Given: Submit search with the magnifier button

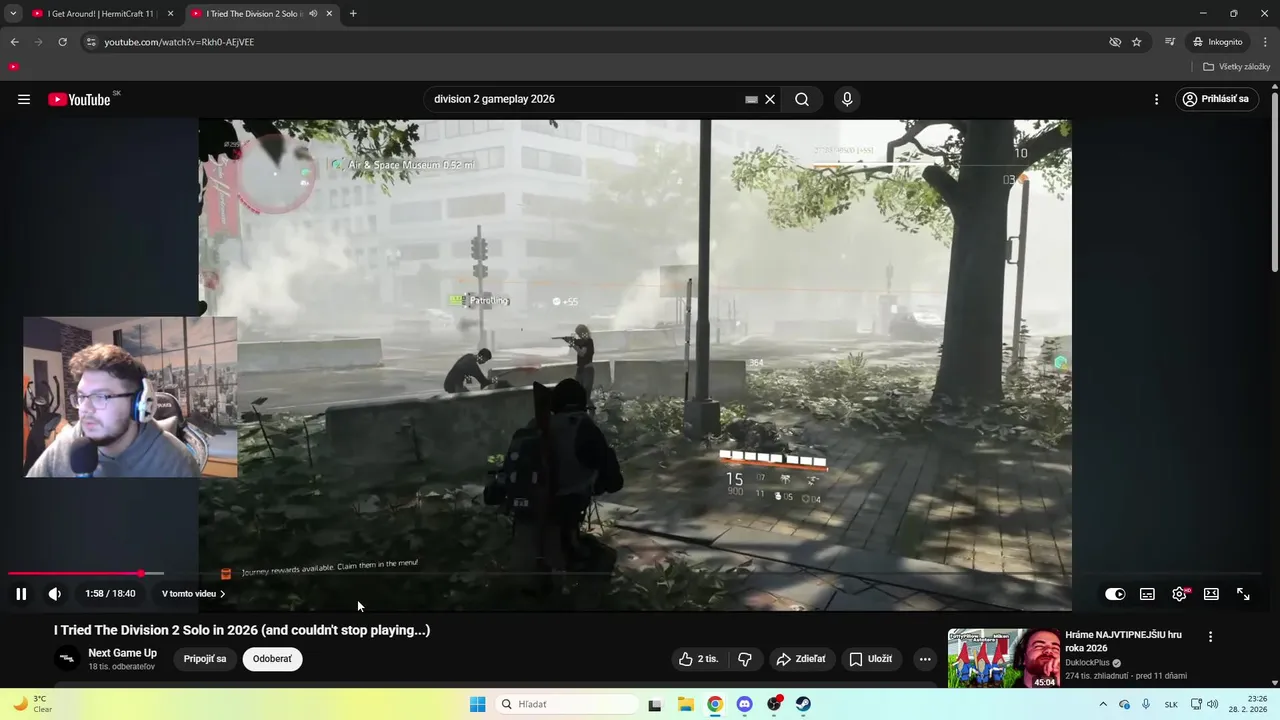Looking at the screenshot, I should [802, 99].
